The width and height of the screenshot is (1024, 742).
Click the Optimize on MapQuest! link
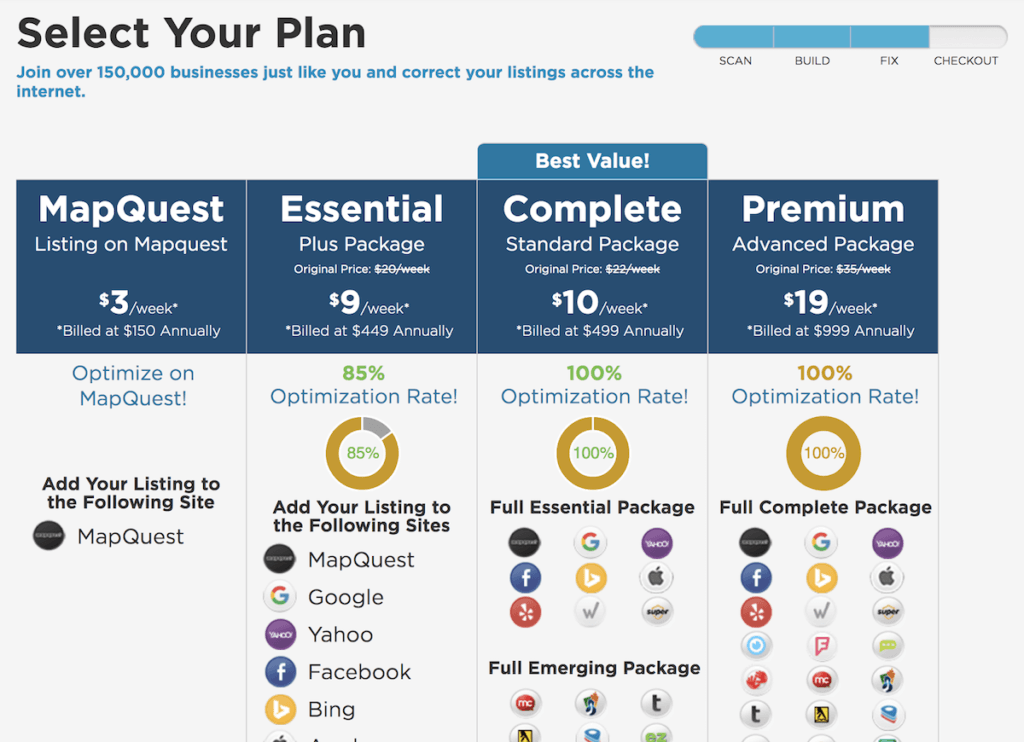click(x=131, y=386)
